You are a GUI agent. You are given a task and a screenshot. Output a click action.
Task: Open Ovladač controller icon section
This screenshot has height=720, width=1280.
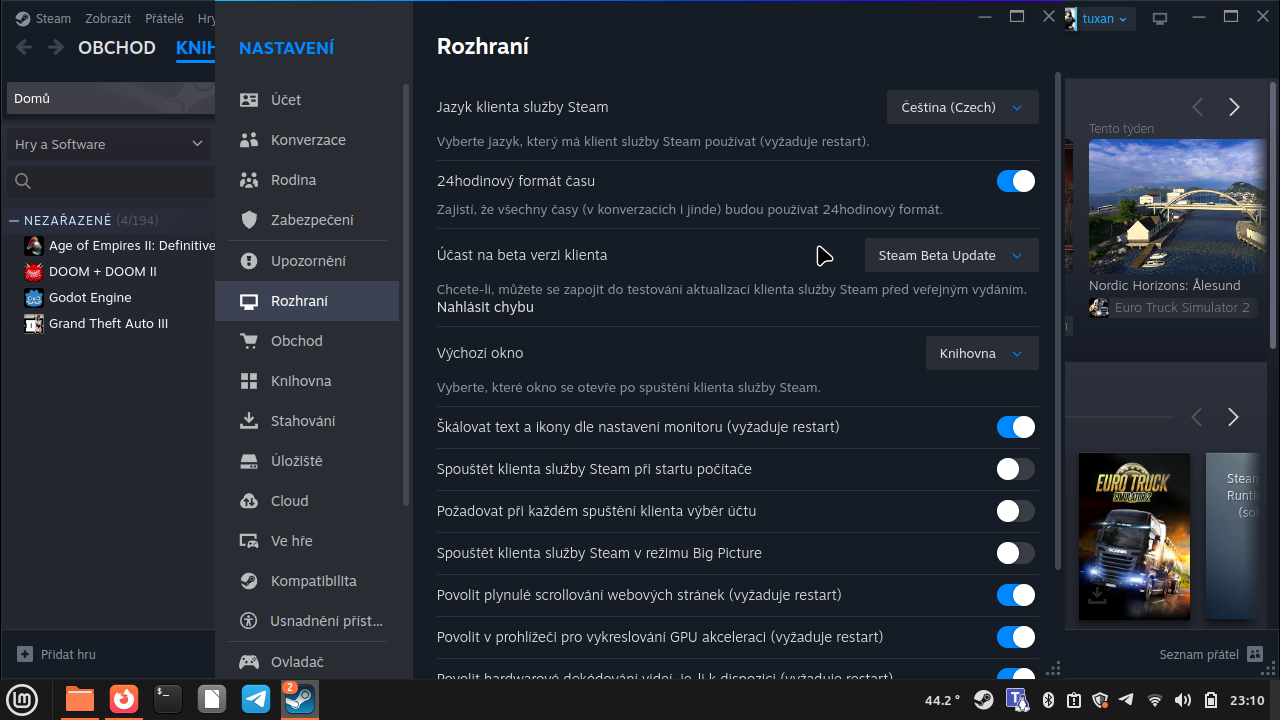pos(250,662)
